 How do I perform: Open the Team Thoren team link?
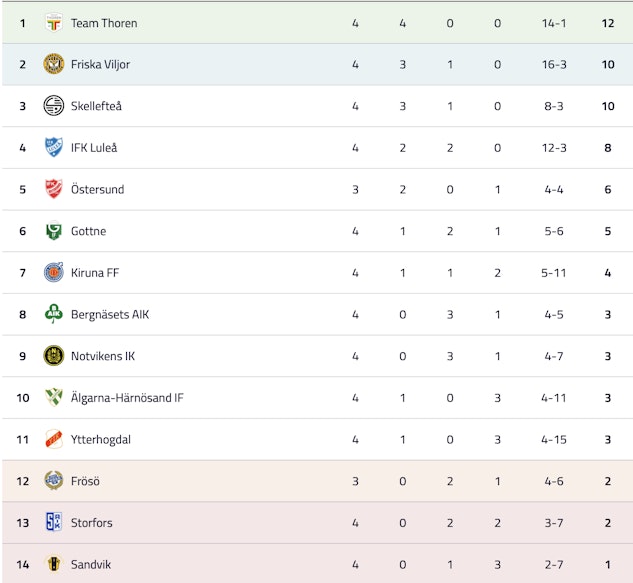pos(104,23)
